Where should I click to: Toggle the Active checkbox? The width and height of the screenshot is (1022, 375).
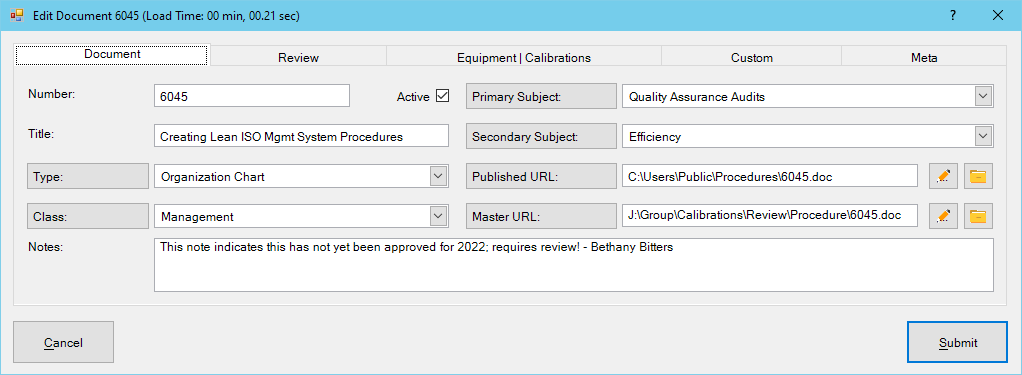[443, 96]
